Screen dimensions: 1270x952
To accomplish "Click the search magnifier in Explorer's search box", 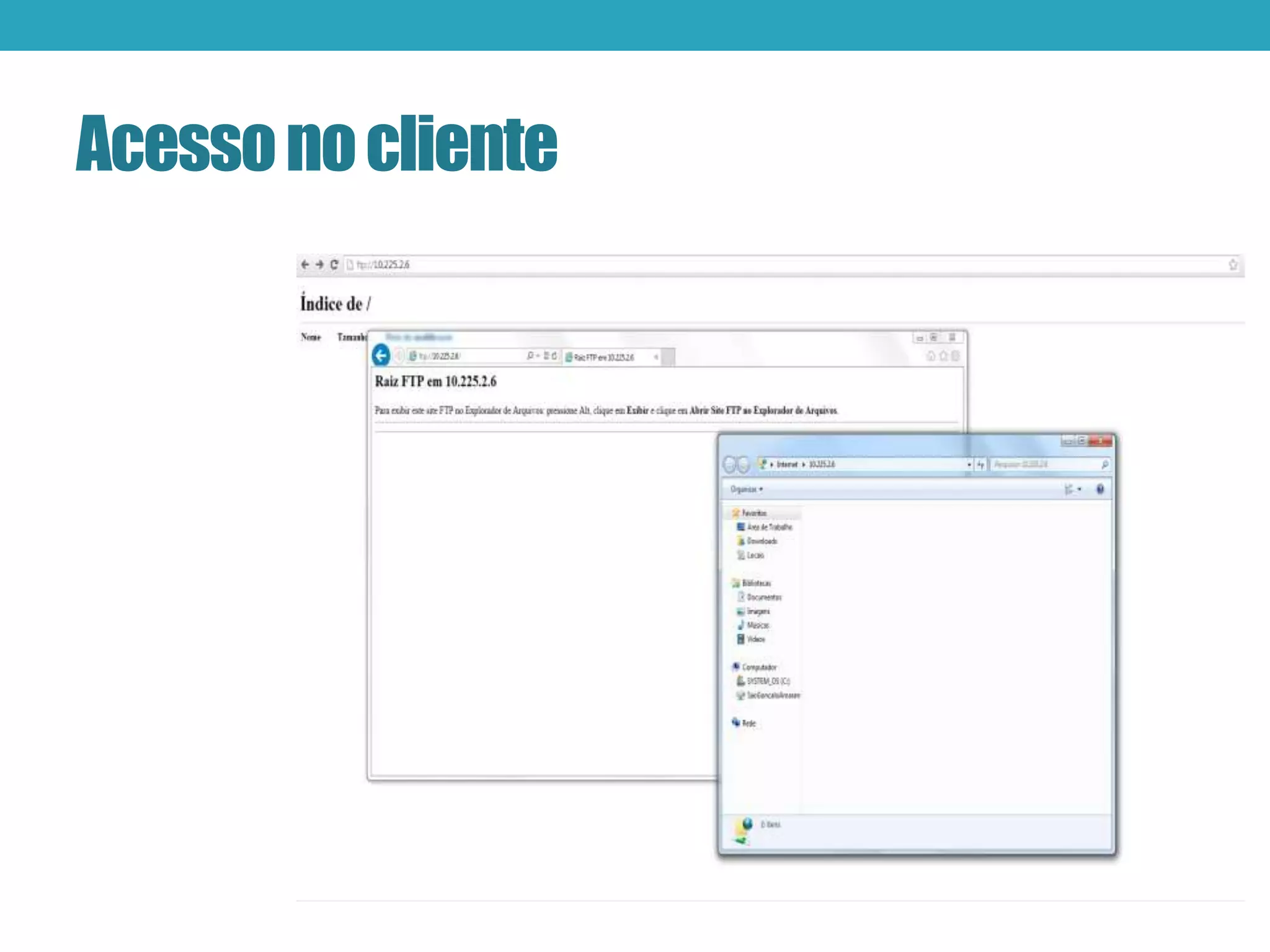I will pyautogui.click(x=1104, y=464).
